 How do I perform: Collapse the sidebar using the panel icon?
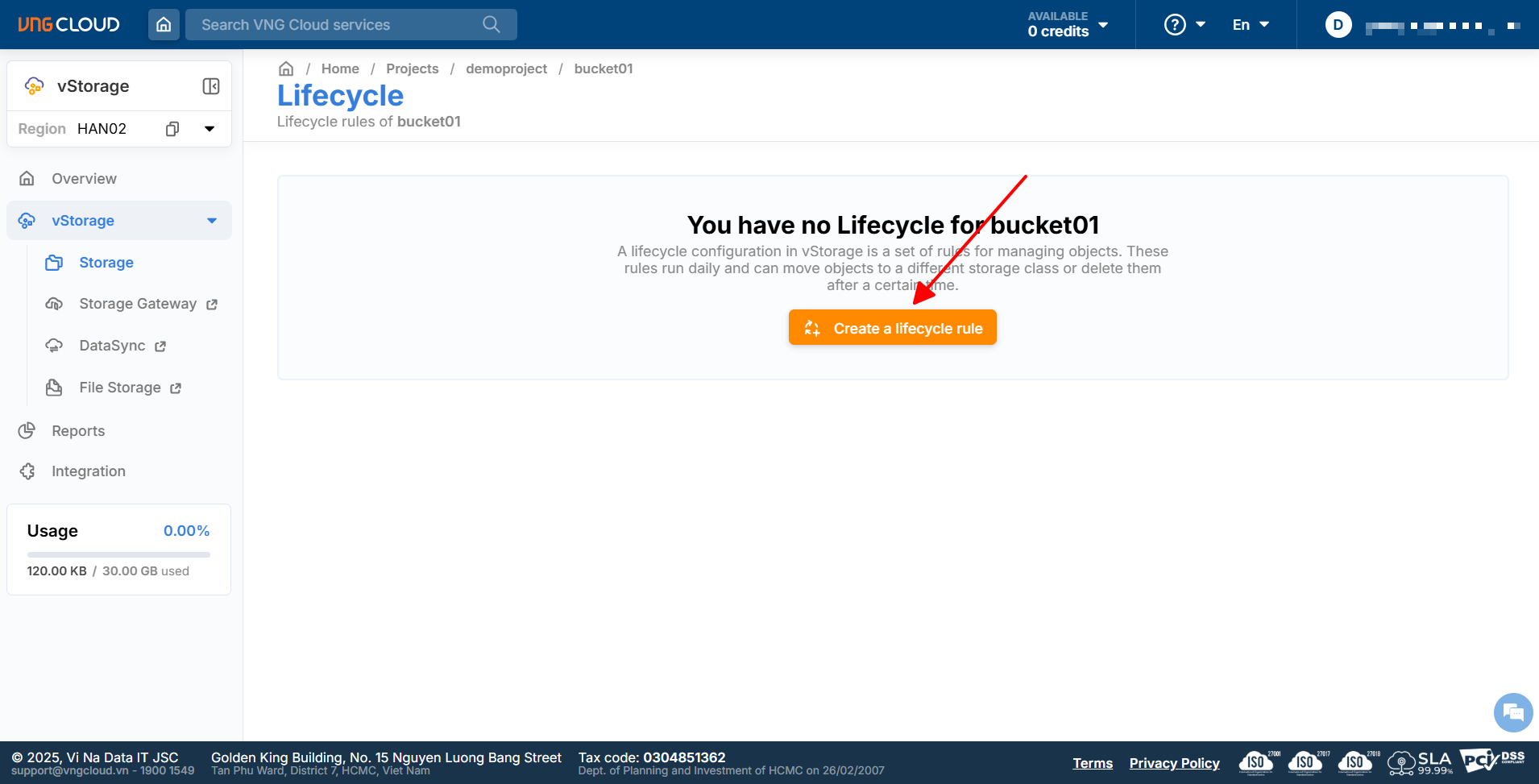click(x=211, y=86)
